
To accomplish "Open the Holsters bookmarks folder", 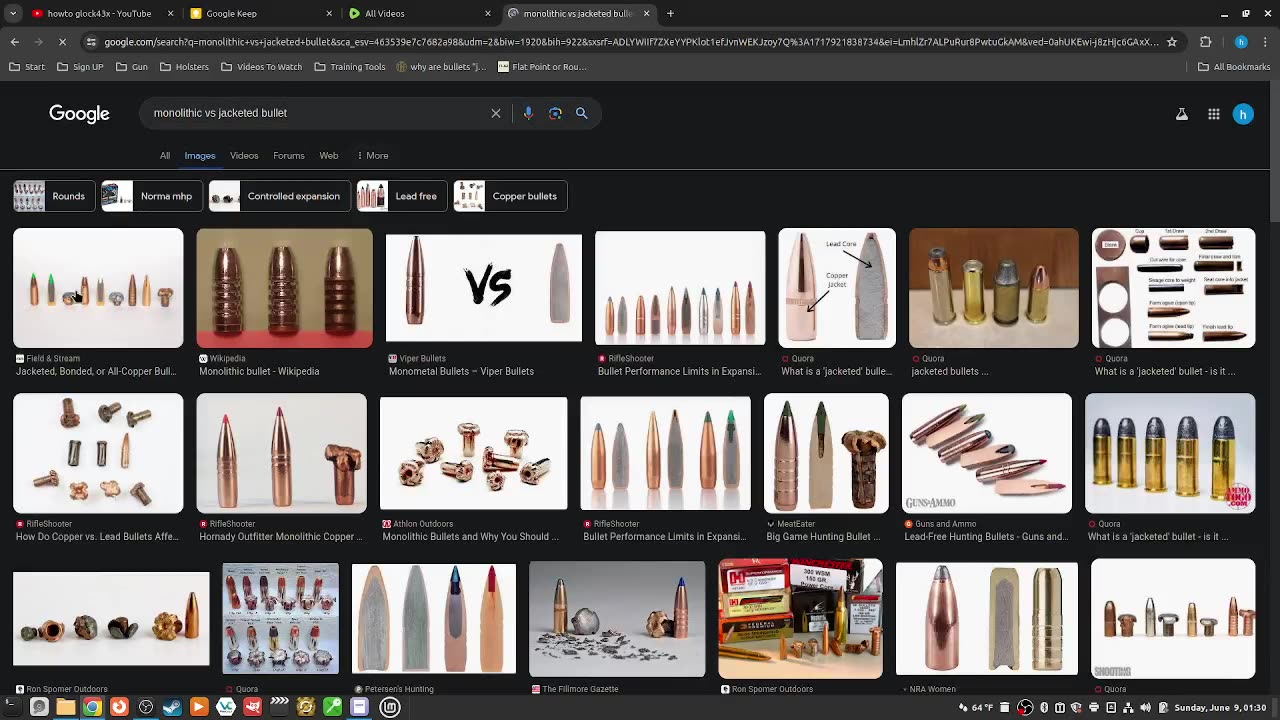I will click(184, 67).
